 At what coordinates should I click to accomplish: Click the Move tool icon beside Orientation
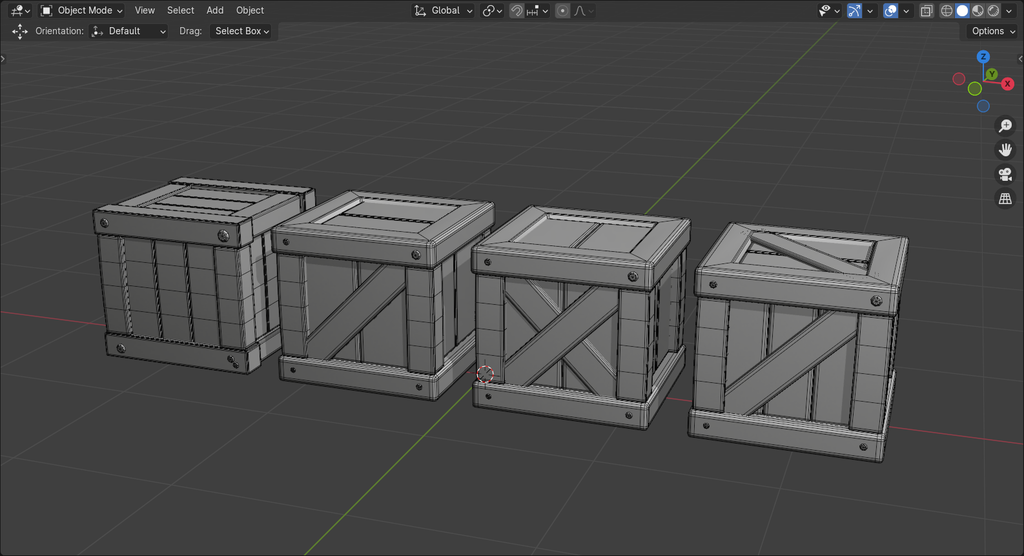click(x=20, y=31)
